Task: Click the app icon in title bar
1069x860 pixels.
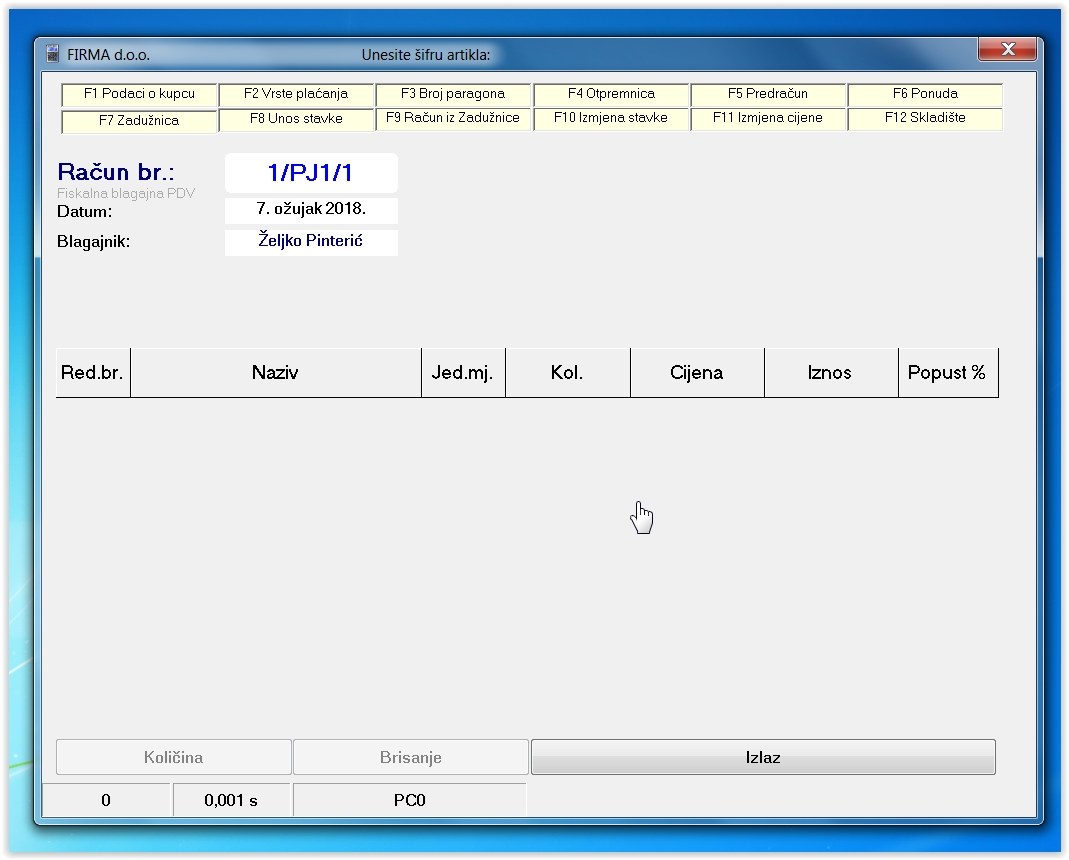Action: pos(52,55)
